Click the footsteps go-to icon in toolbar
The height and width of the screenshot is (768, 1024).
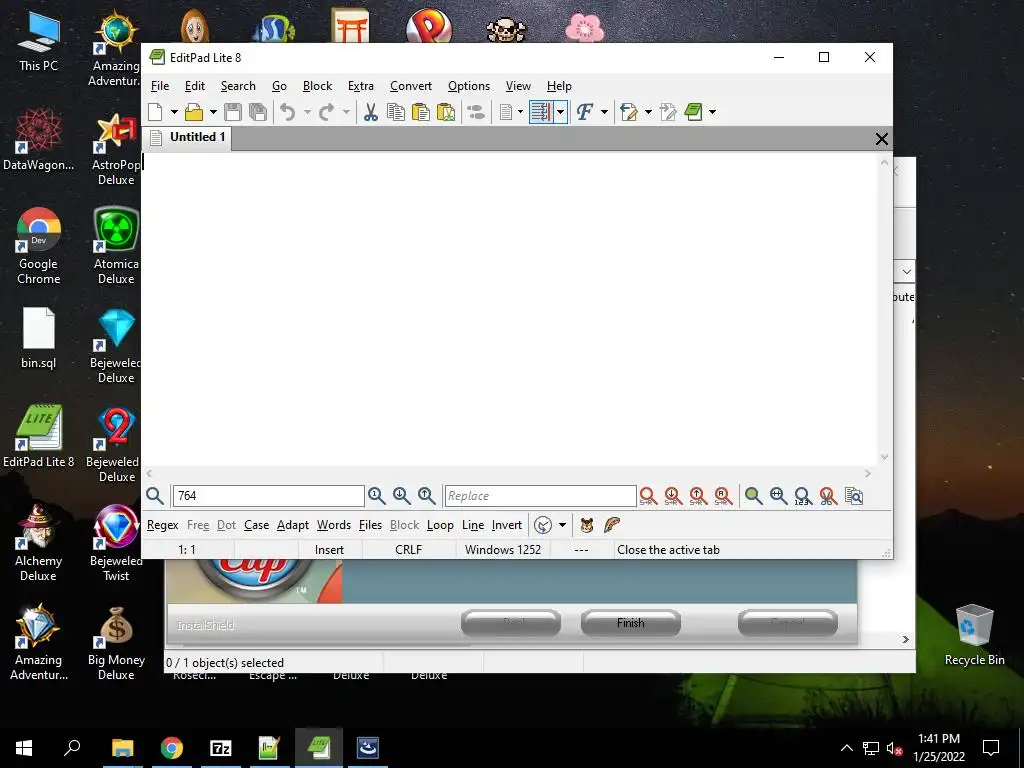click(x=476, y=112)
